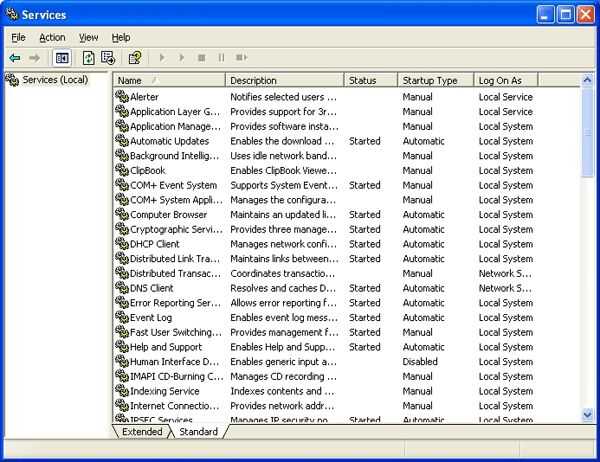
Task: Sort by the Startup Type column header
Action: pos(436,80)
